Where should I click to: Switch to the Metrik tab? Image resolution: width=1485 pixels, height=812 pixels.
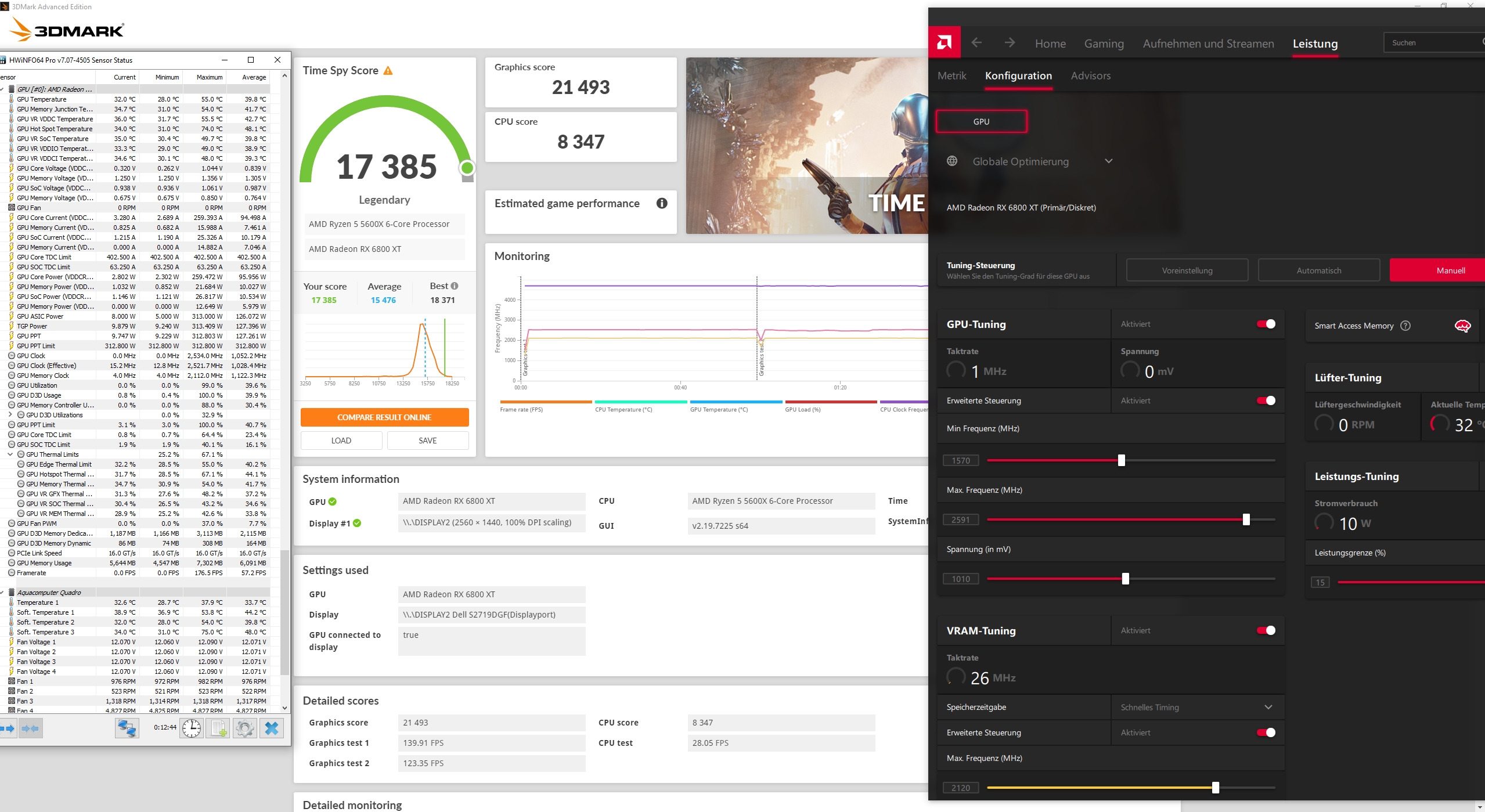tap(951, 75)
